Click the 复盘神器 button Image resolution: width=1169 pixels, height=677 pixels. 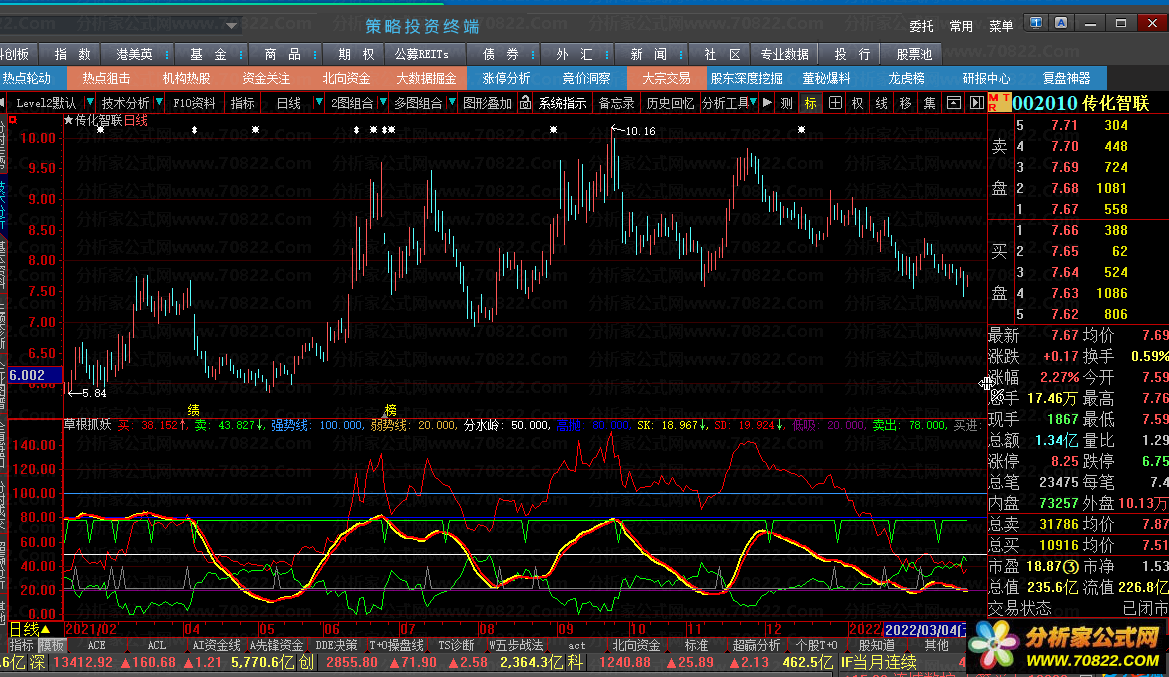click(1066, 78)
